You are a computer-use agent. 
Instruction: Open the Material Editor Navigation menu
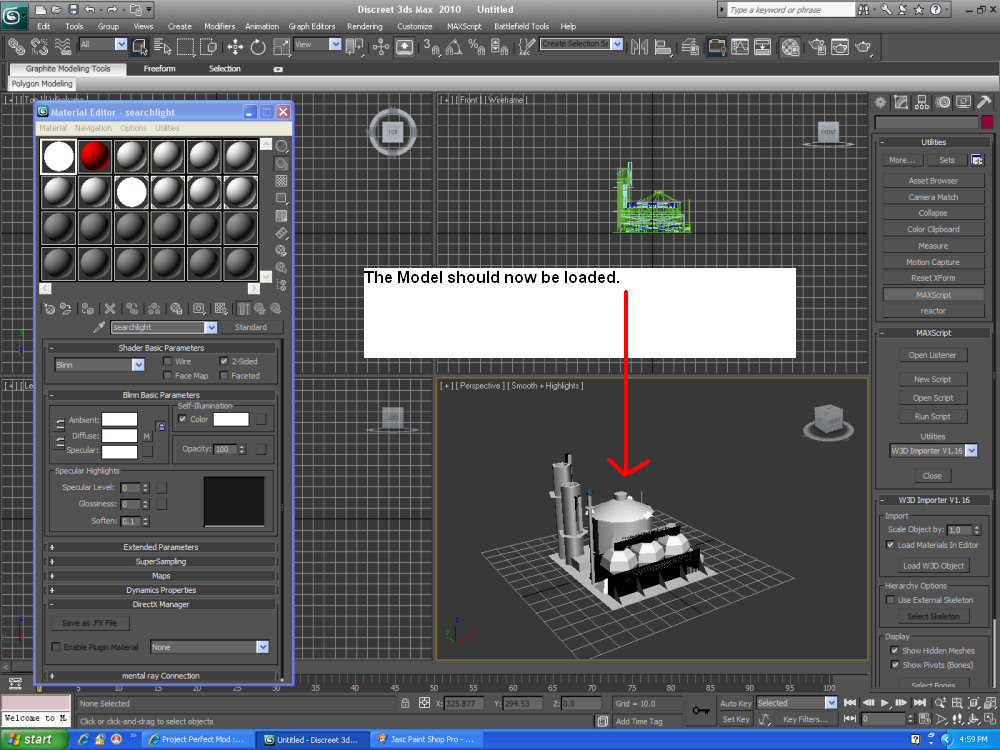(93, 128)
